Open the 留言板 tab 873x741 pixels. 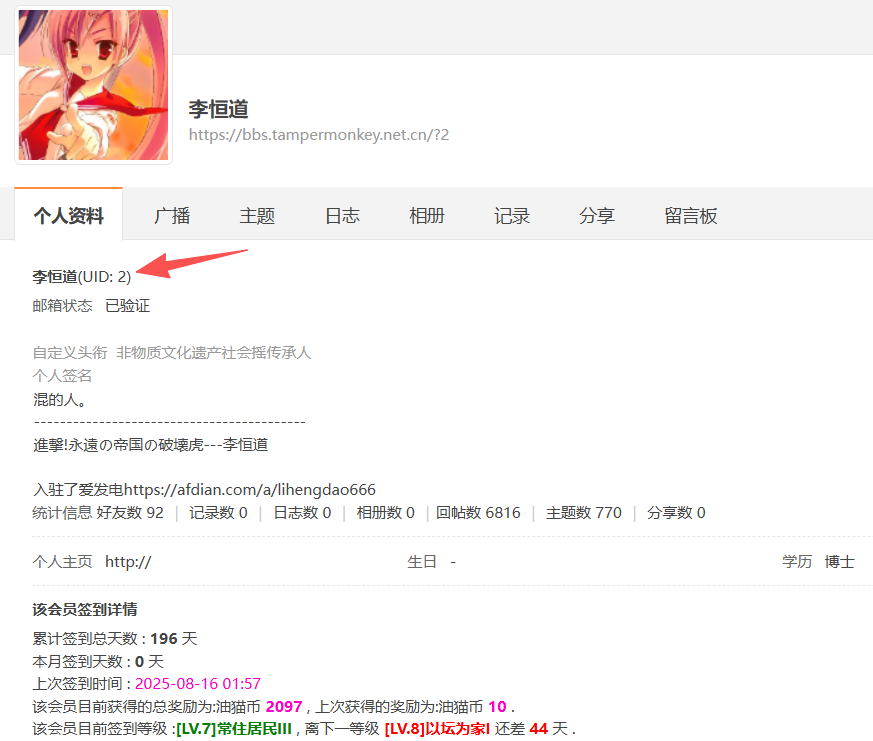[691, 215]
